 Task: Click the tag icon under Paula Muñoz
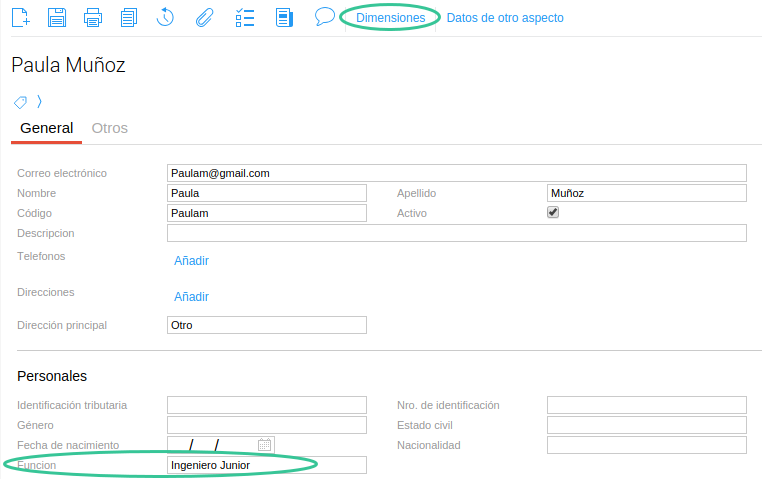(x=20, y=102)
